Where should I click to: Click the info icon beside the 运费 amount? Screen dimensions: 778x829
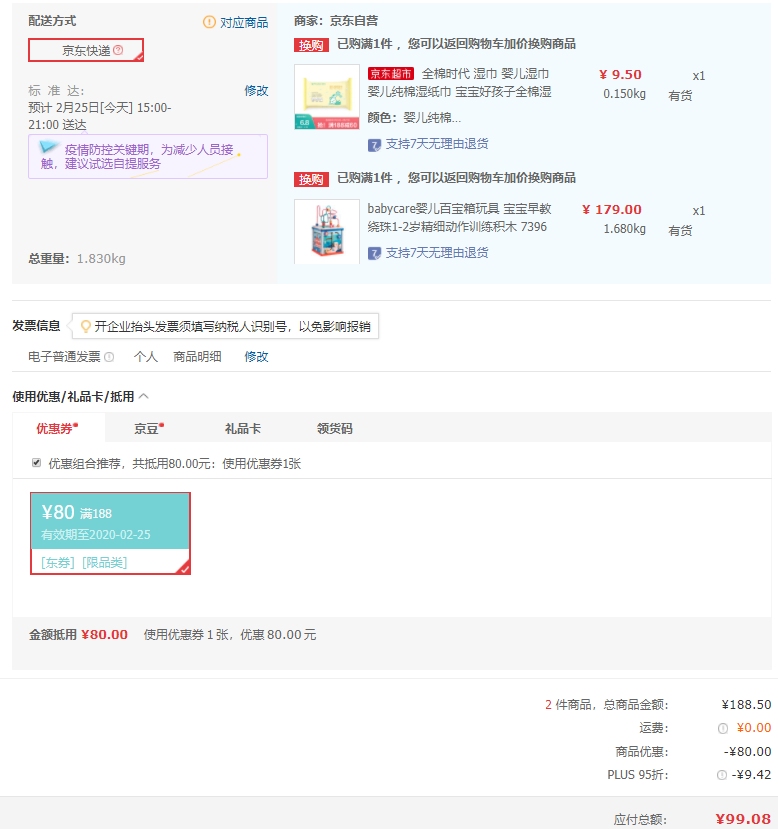tap(723, 729)
